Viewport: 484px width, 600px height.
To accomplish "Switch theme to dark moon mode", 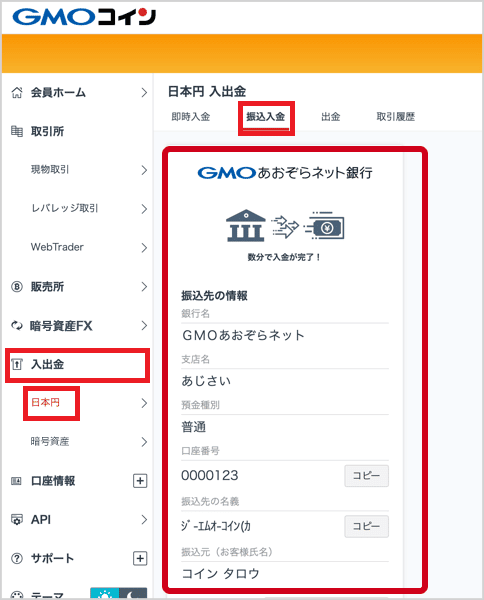I will [x=133, y=593].
